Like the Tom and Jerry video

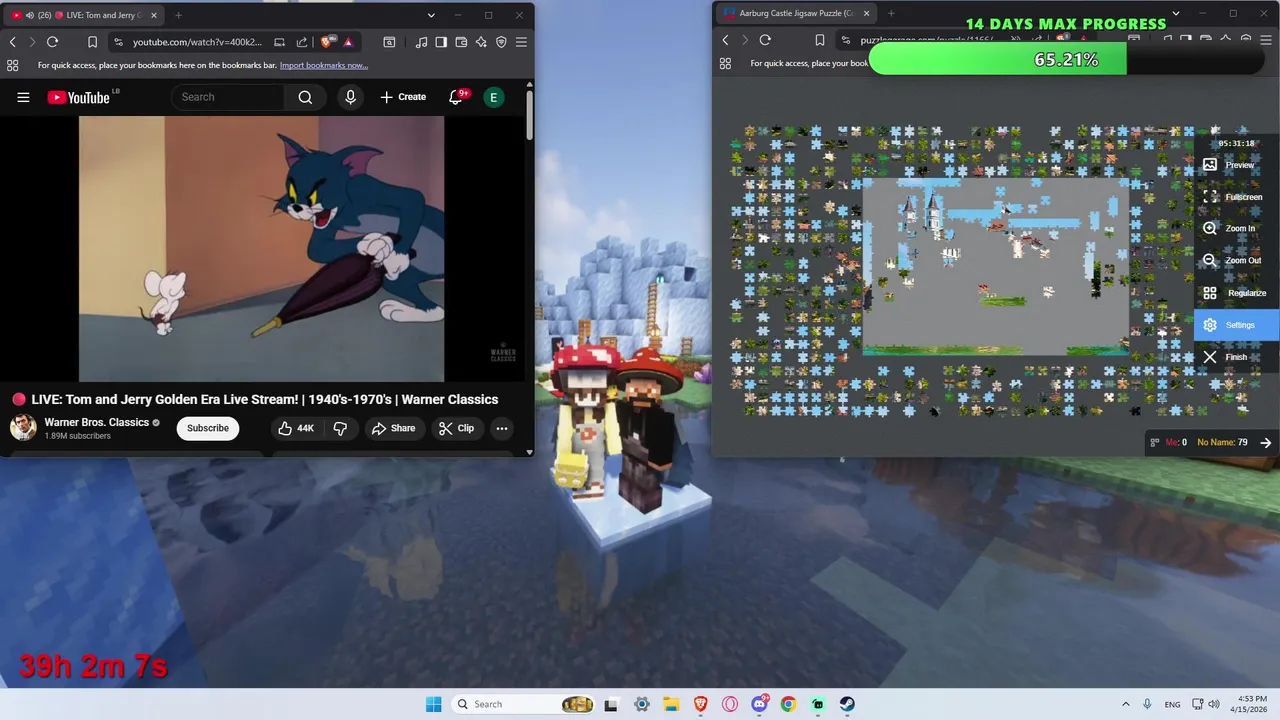coord(295,428)
